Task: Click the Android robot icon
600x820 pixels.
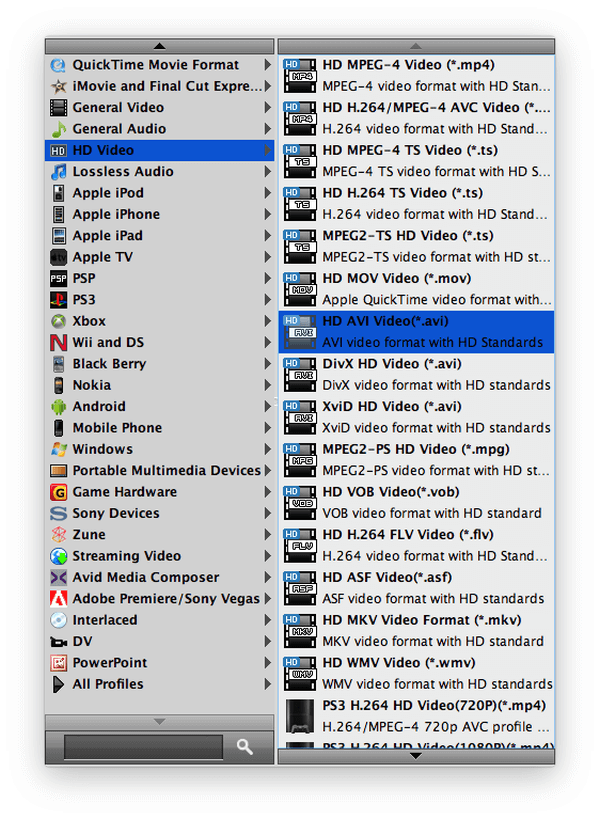Action: click(58, 407)
